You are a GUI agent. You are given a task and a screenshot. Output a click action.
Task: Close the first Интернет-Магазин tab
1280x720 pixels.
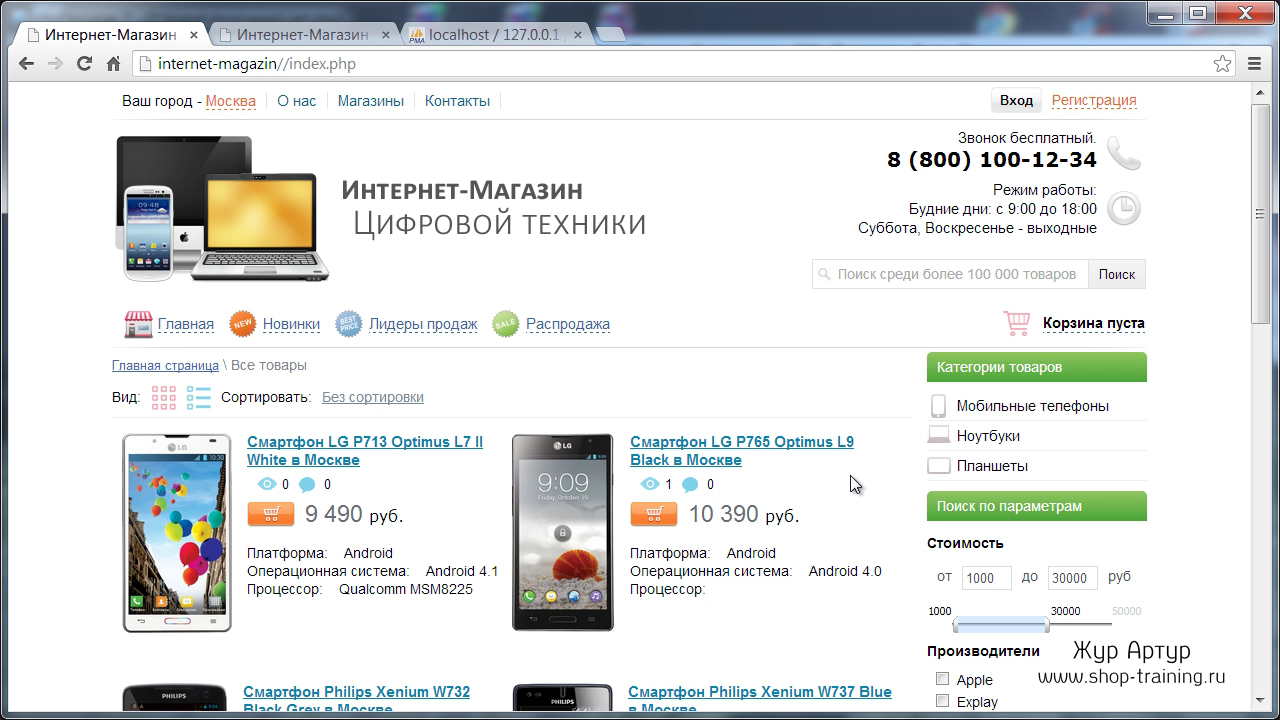tap(194, 35)
